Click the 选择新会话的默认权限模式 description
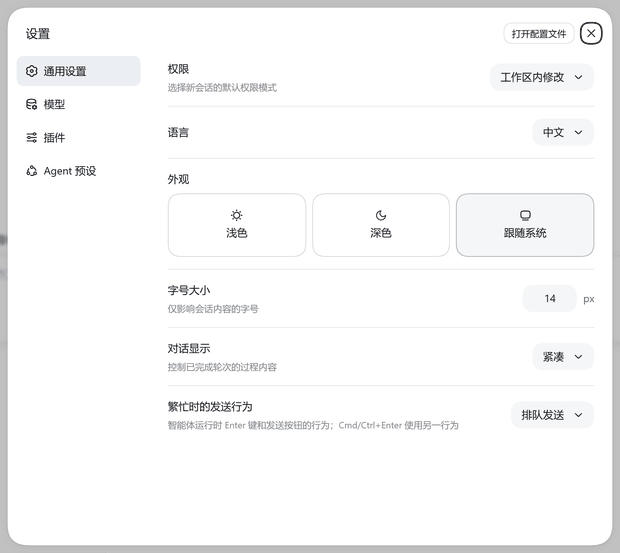This screenshot has width=620, height=553. coord(222,88)
